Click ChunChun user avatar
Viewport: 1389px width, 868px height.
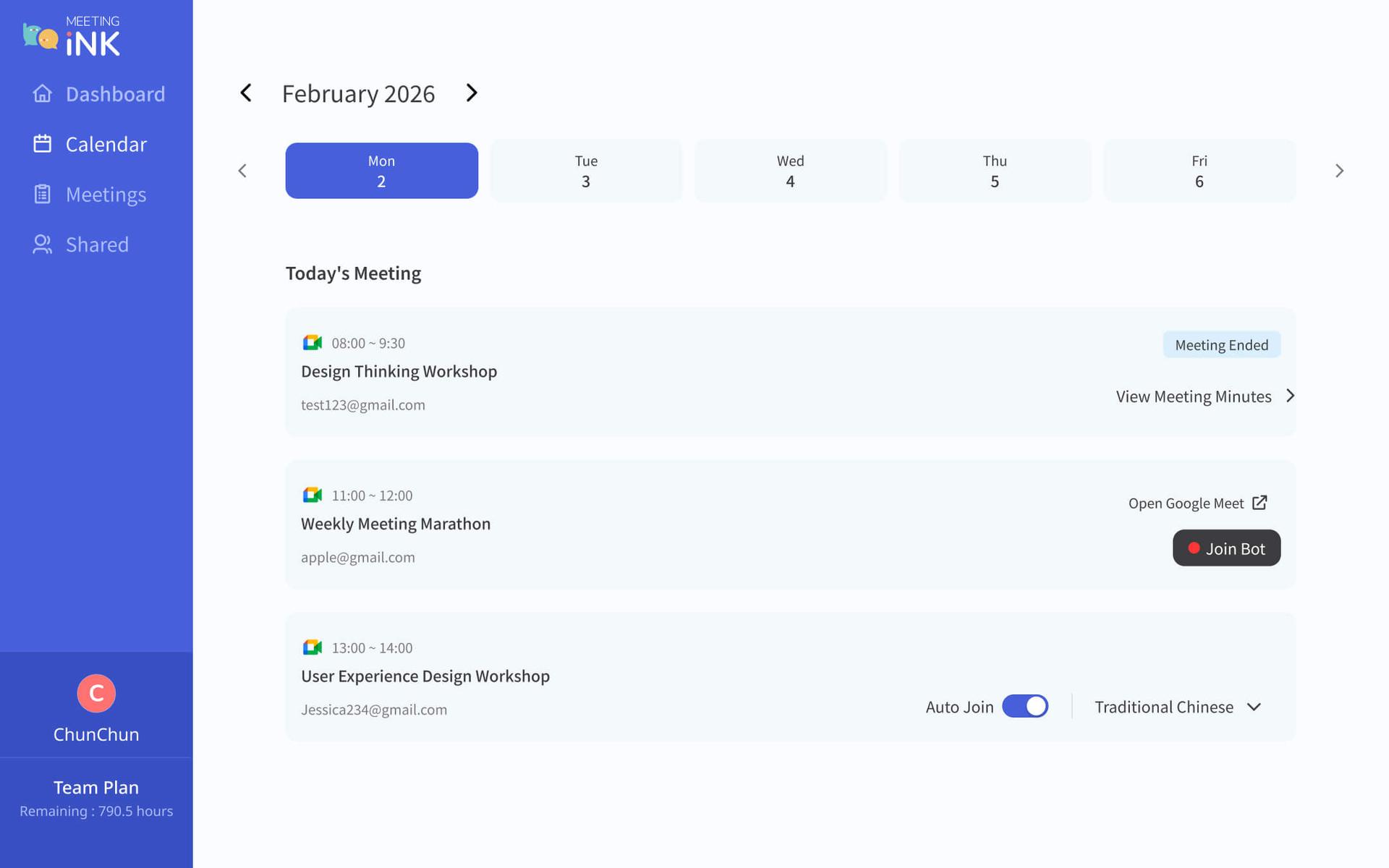[x=96, y=693]
